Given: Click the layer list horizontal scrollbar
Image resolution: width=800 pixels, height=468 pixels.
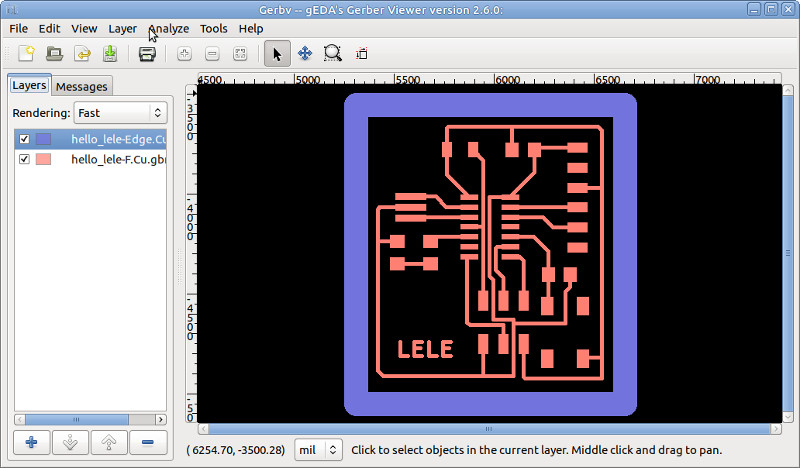Looking at the screenshot, I should (x=77, y=420).
